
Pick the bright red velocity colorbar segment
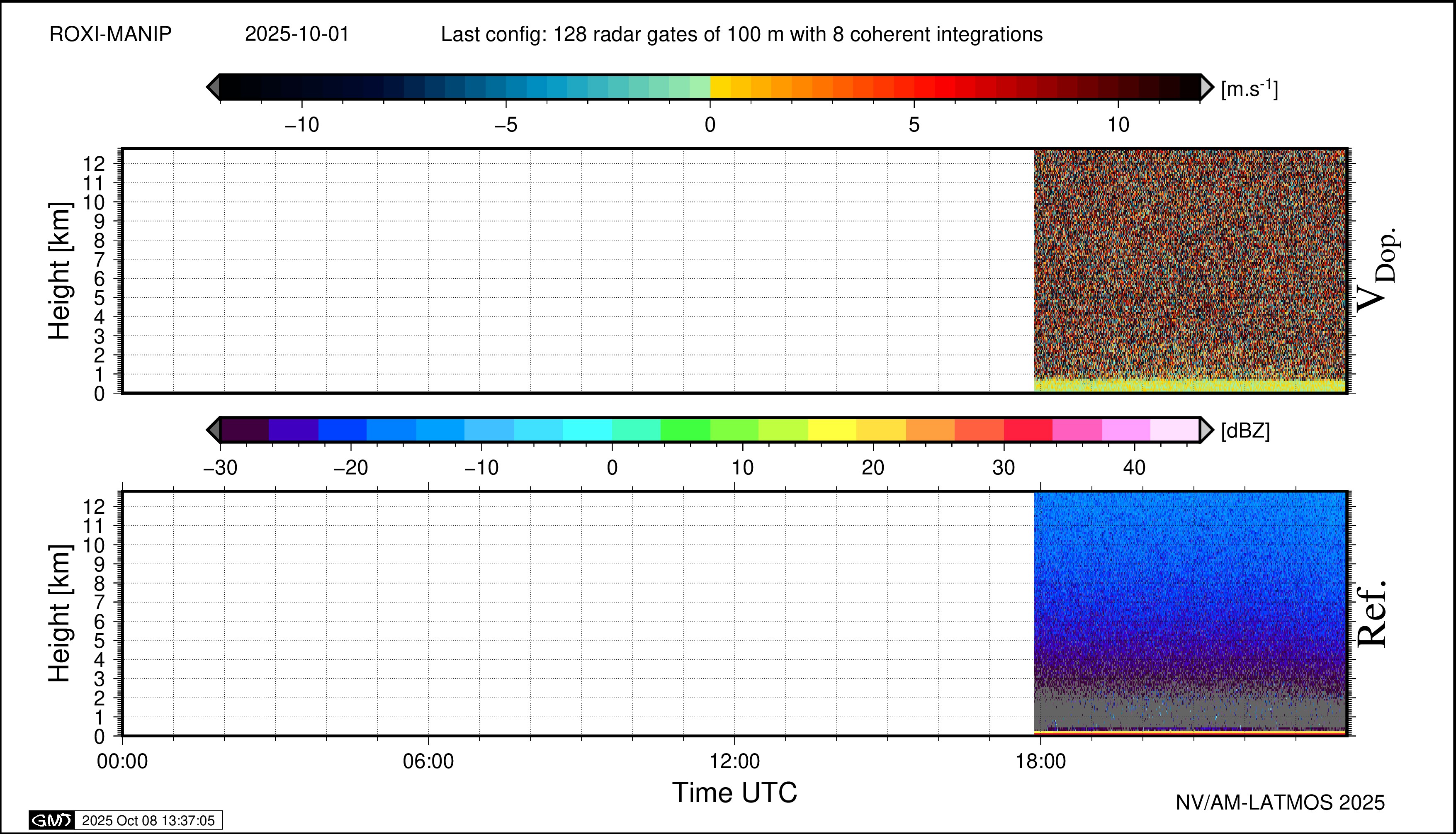(x=945, y=87)
